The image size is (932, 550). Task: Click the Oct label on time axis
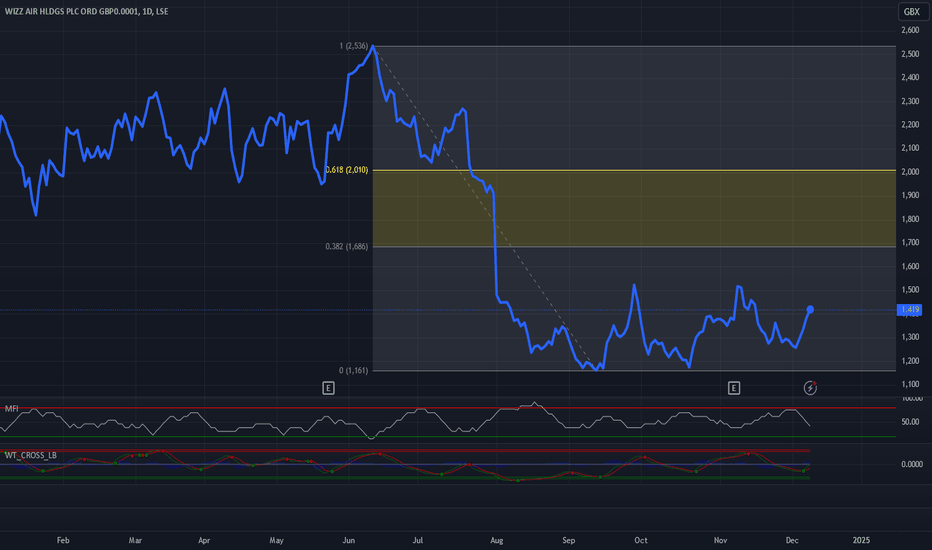click(641, 540)
